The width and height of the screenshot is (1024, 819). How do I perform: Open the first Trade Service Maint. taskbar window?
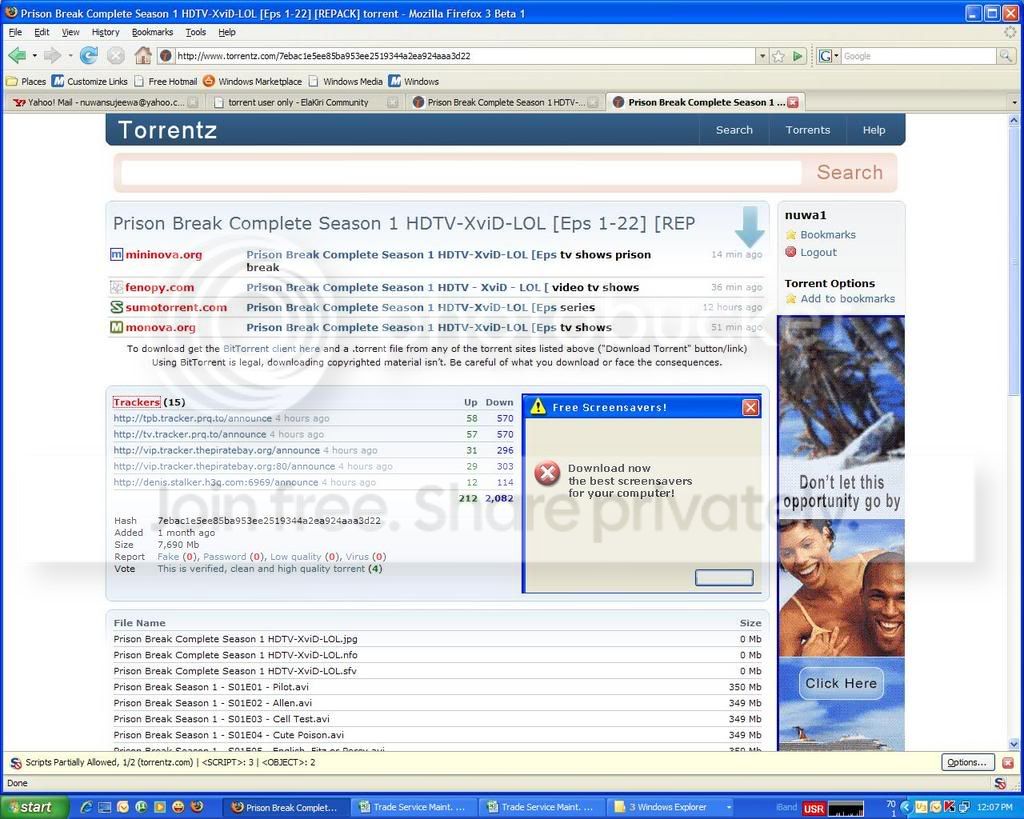(413, 807)
